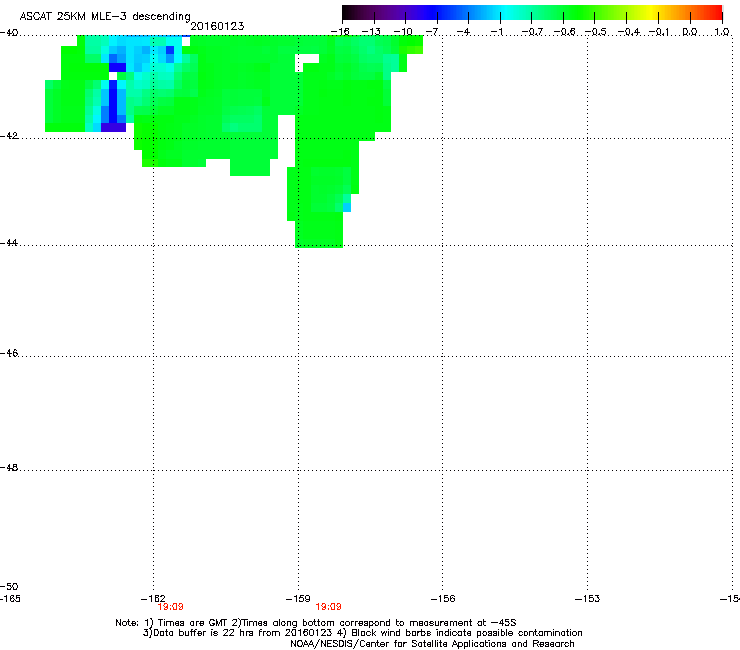Click the color bar legend gradient
This screenshot has width=740, height=650.
click(x=532, y=12)
